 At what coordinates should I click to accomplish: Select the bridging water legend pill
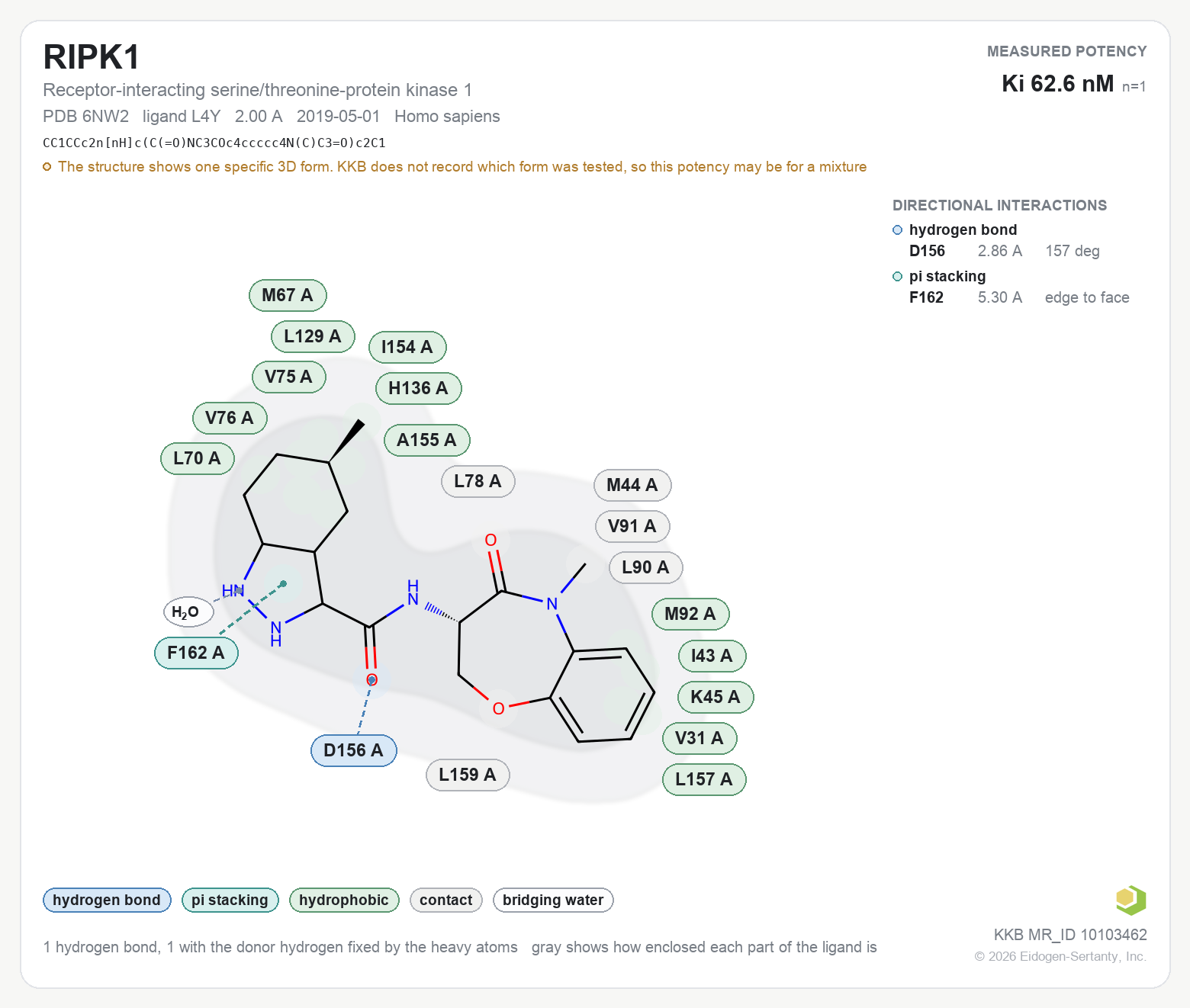[553, 900]
